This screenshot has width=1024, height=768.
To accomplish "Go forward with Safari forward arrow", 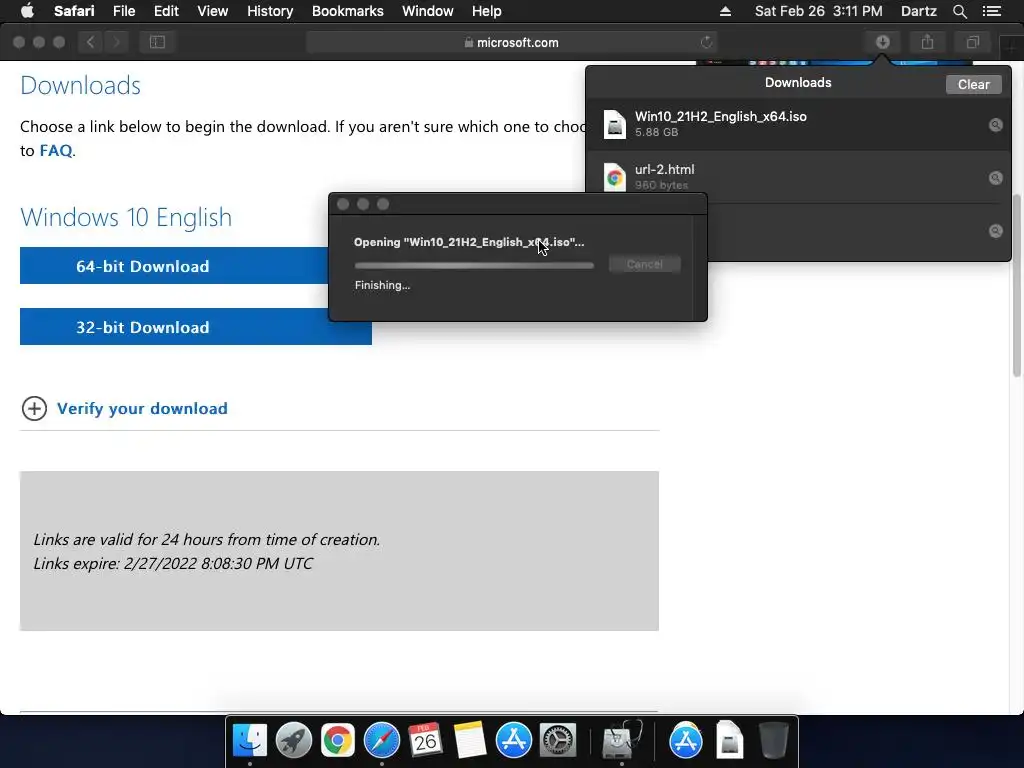I will point(116,42).
